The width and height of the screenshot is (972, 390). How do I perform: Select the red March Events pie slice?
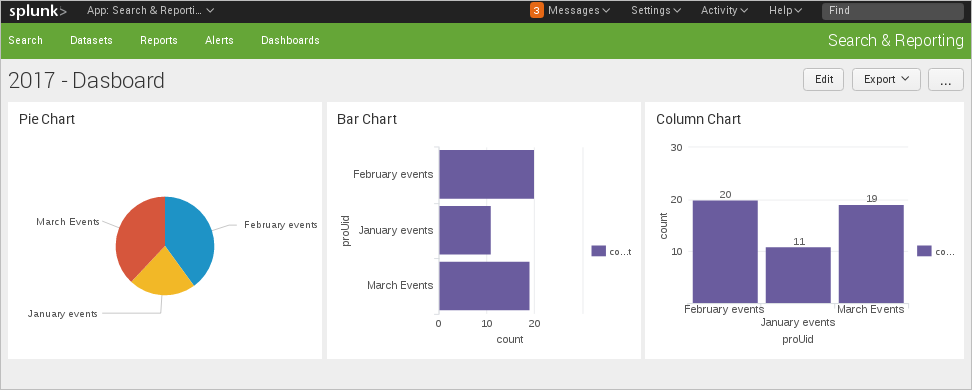tap(139, 236)
